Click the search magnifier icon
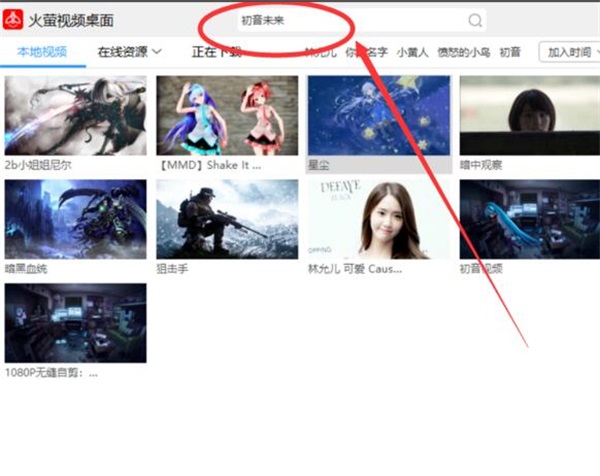This screenshot has width=600, height=476. coord(475,20)
